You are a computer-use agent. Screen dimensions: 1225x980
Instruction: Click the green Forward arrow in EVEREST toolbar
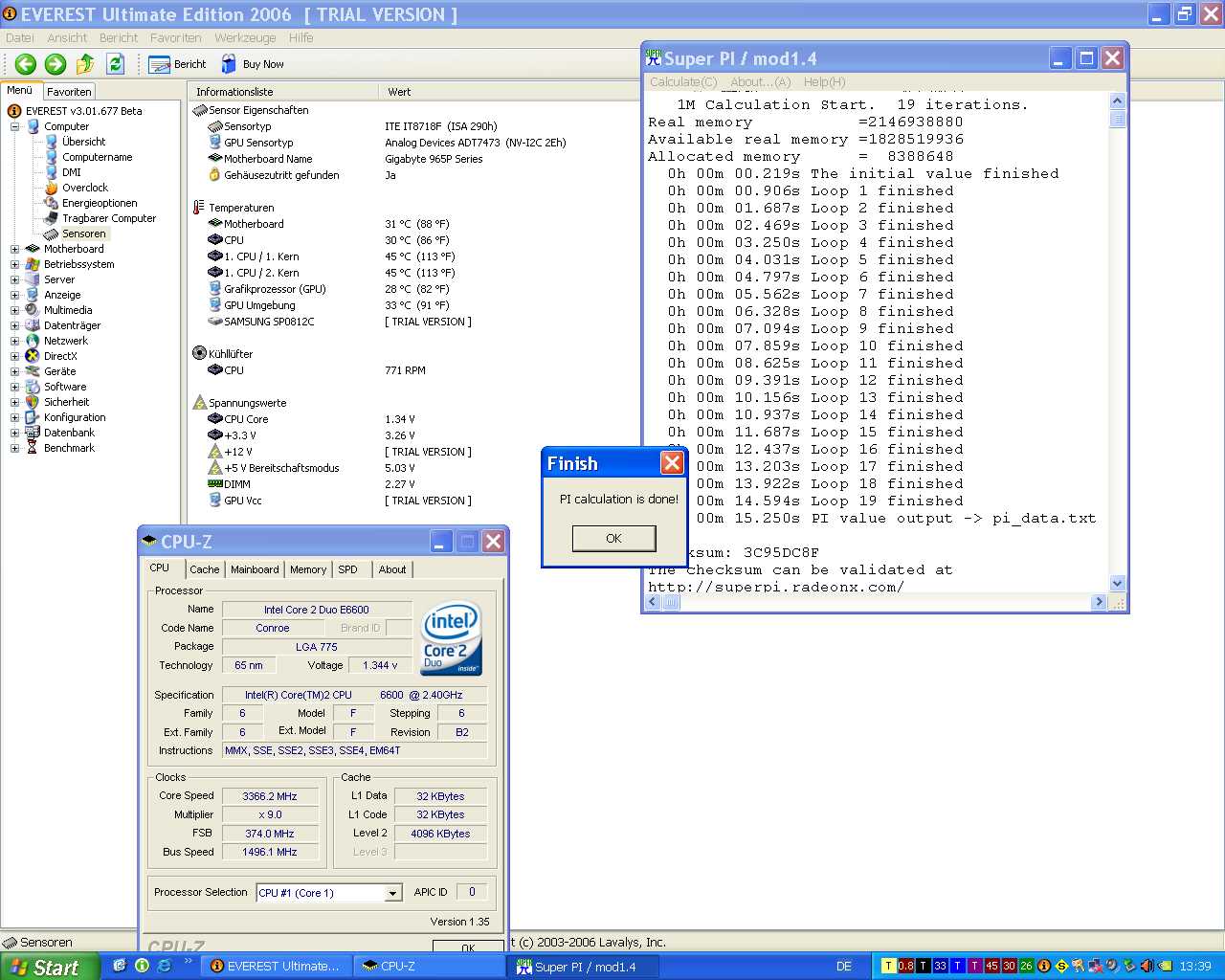coord(56,64)
